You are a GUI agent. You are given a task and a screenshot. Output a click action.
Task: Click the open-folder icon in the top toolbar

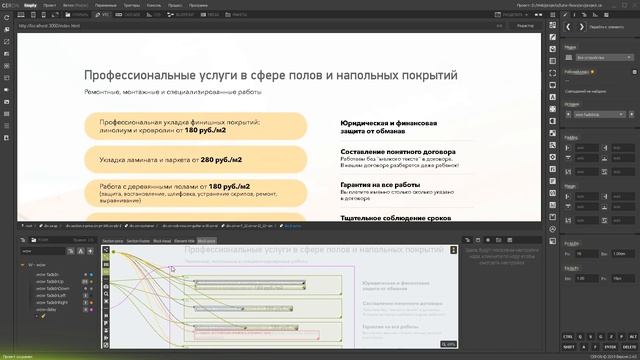(x=68, y=15)
